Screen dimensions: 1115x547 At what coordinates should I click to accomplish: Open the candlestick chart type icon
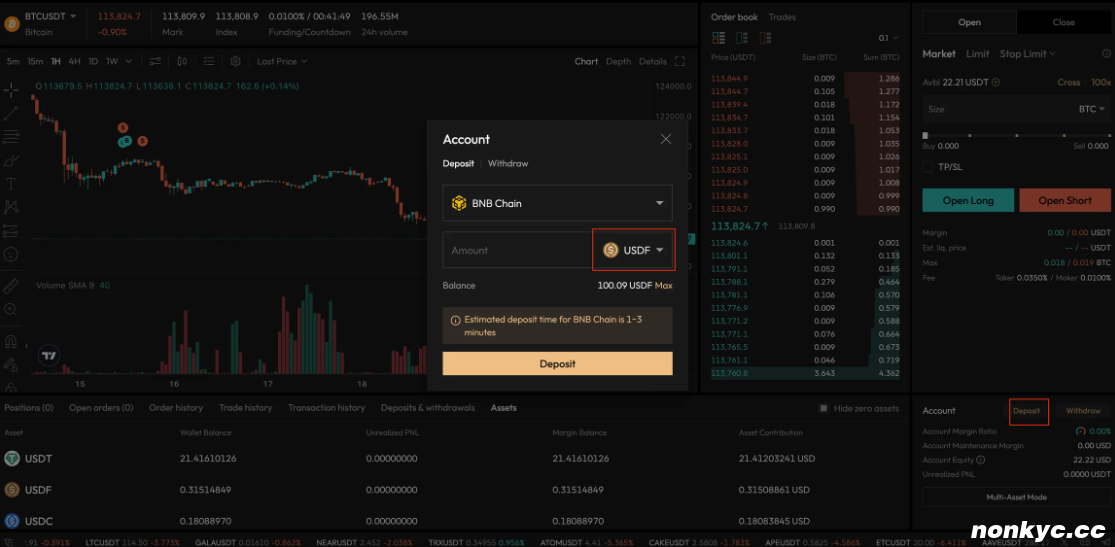pos(182,61)
